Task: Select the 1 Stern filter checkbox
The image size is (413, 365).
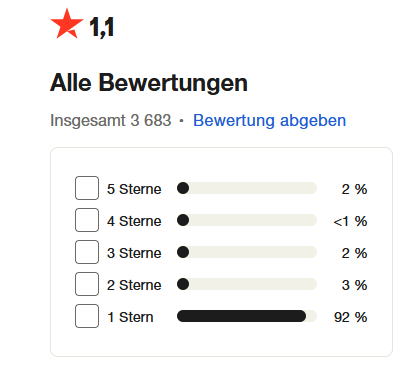Action: (x=87, y=316)
